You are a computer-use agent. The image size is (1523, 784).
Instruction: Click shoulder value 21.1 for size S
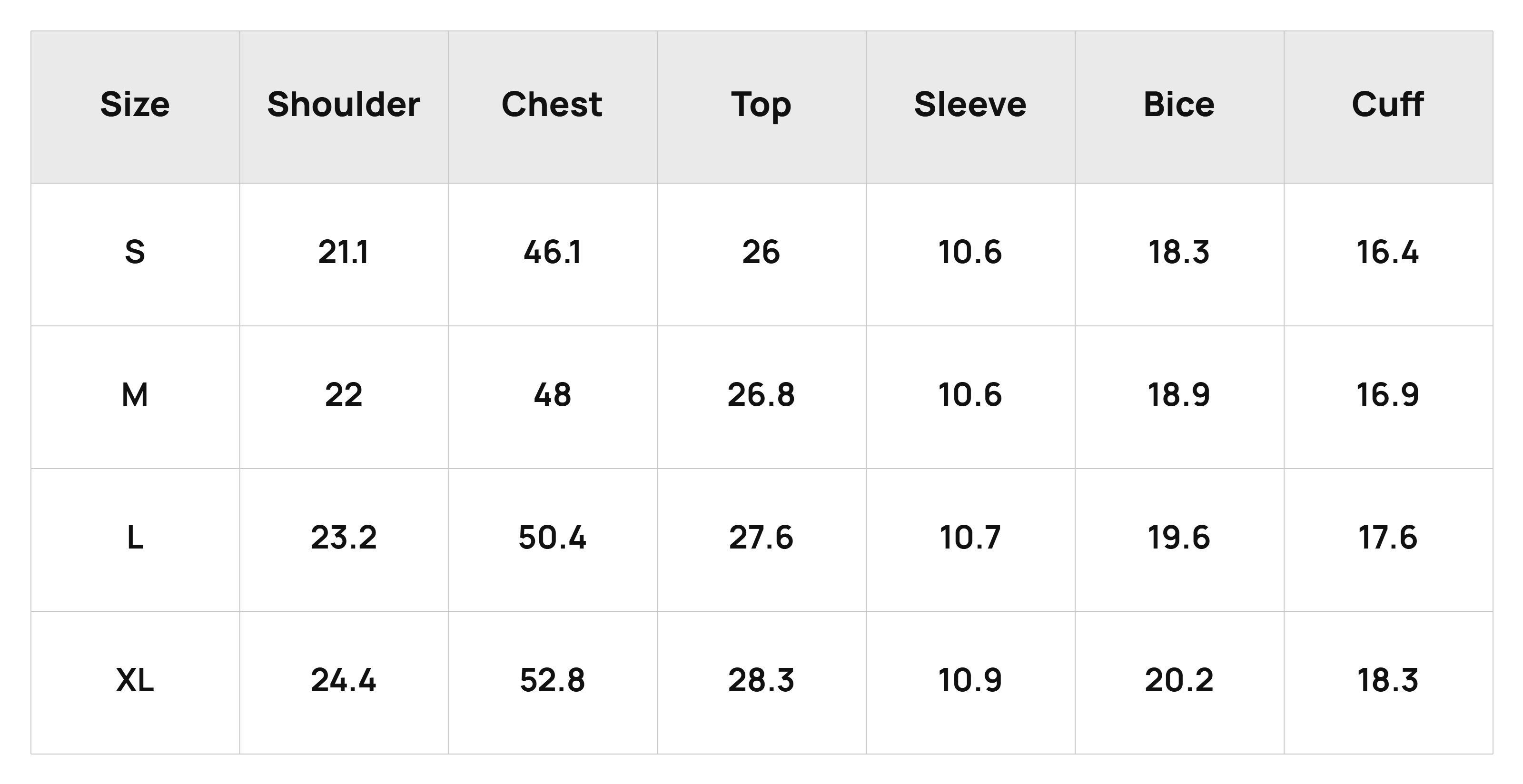(344, 252)
